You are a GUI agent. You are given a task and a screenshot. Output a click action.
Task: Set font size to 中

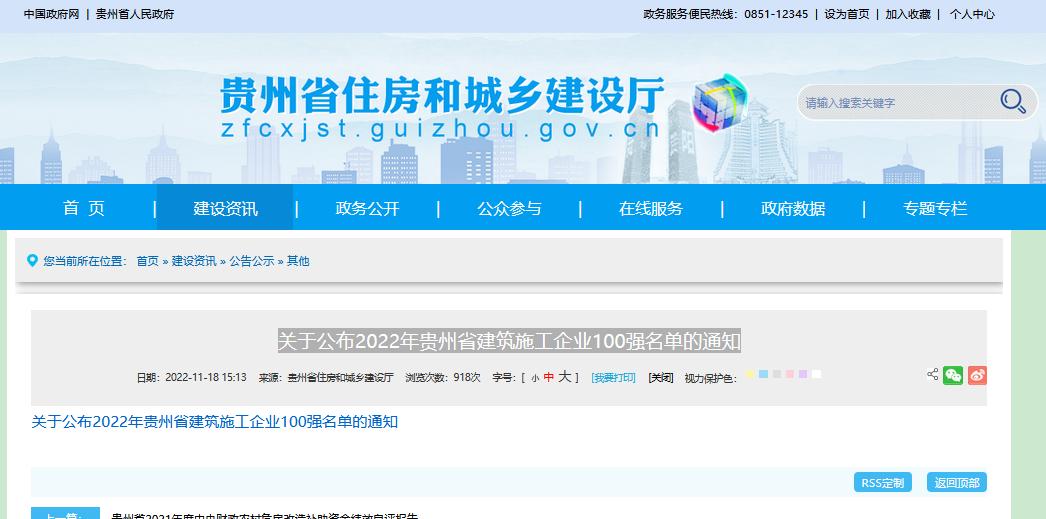(549, 377)
